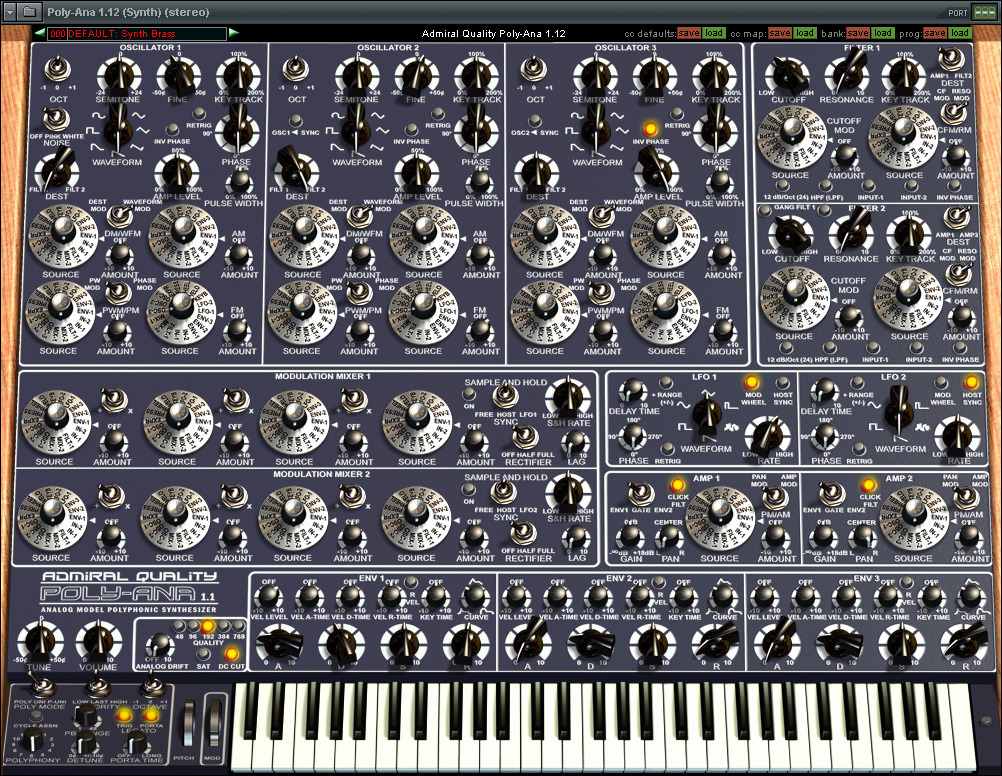Image resolution: width=1002 pixels, height=776 pixels.
Task: Click the MOD wheel
Action: [x=215, y=721]
